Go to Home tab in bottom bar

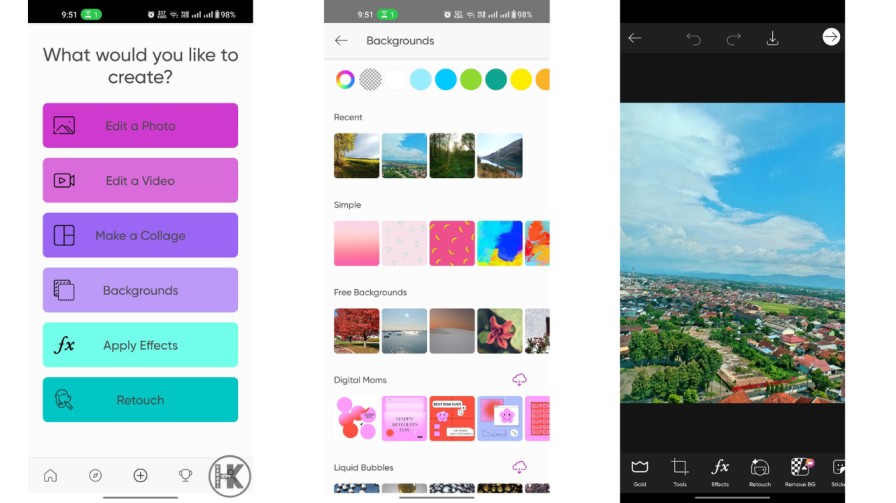point(50,475)
